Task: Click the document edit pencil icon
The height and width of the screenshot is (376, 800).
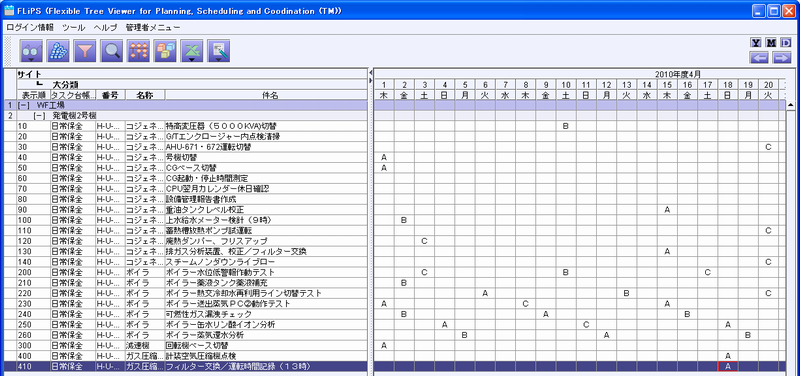Action: [219, 51]
